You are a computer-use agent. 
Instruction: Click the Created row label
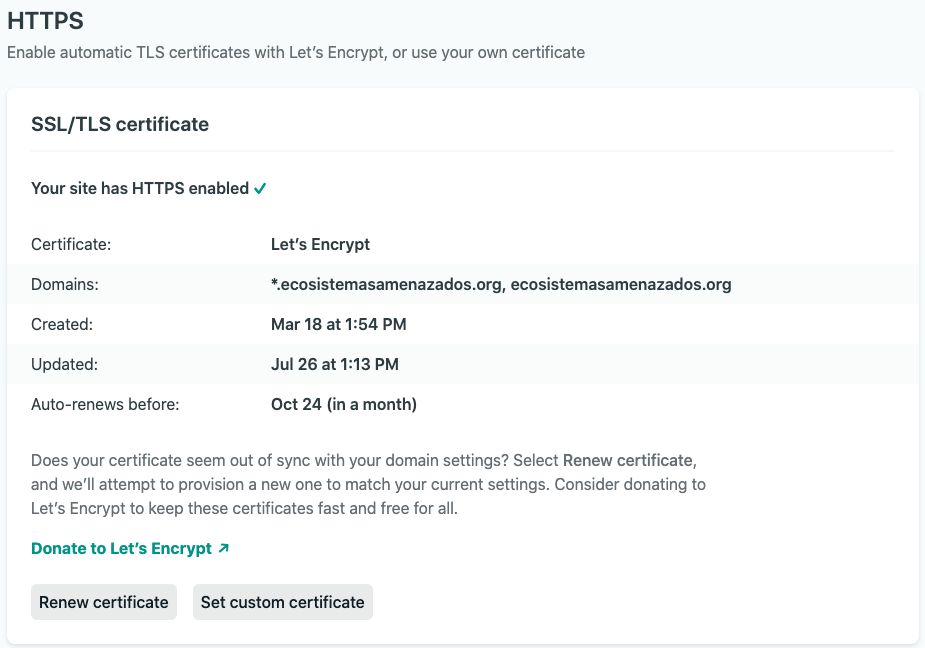point(62,324)
